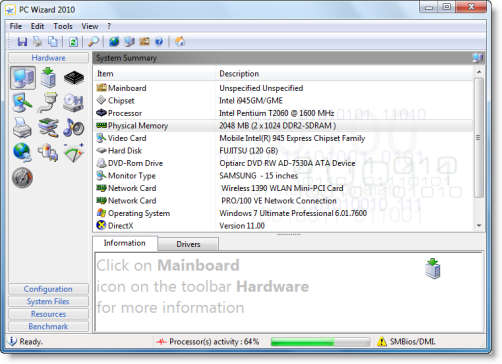Viewport: 502px width, 364px height.
Task: Open the Network globe with plug icon
Action: click(x=22, y=153)
